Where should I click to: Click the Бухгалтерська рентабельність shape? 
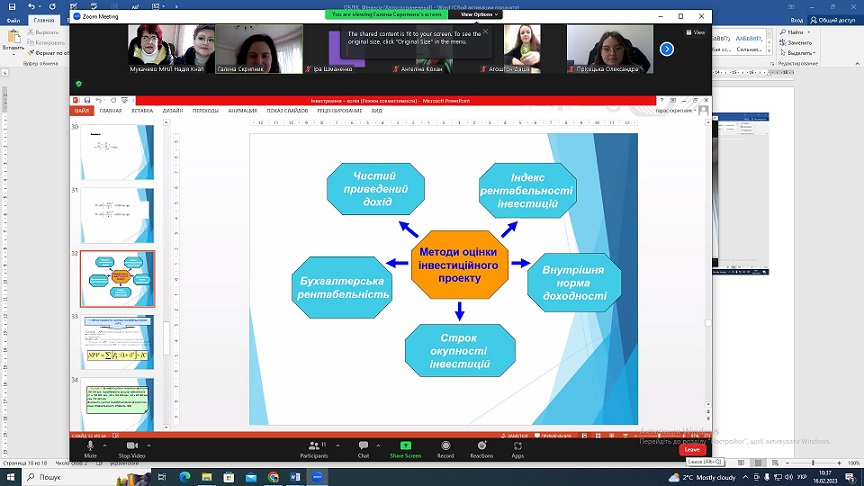click(x=342, y=287)
